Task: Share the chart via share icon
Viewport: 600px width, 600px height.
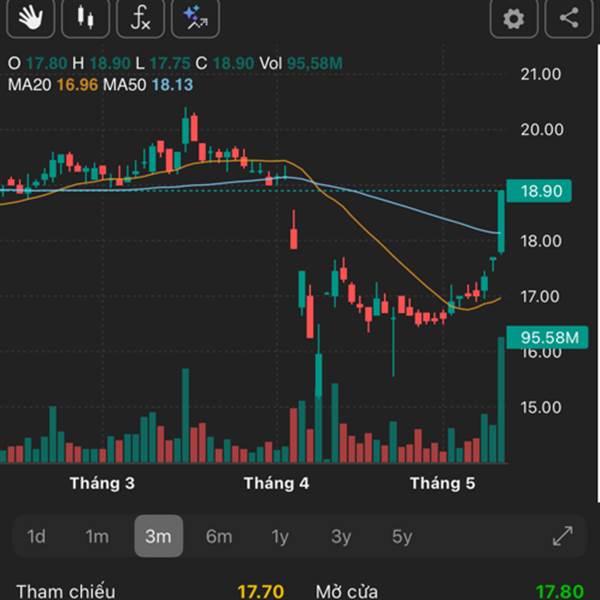Action: coord(569,17)
